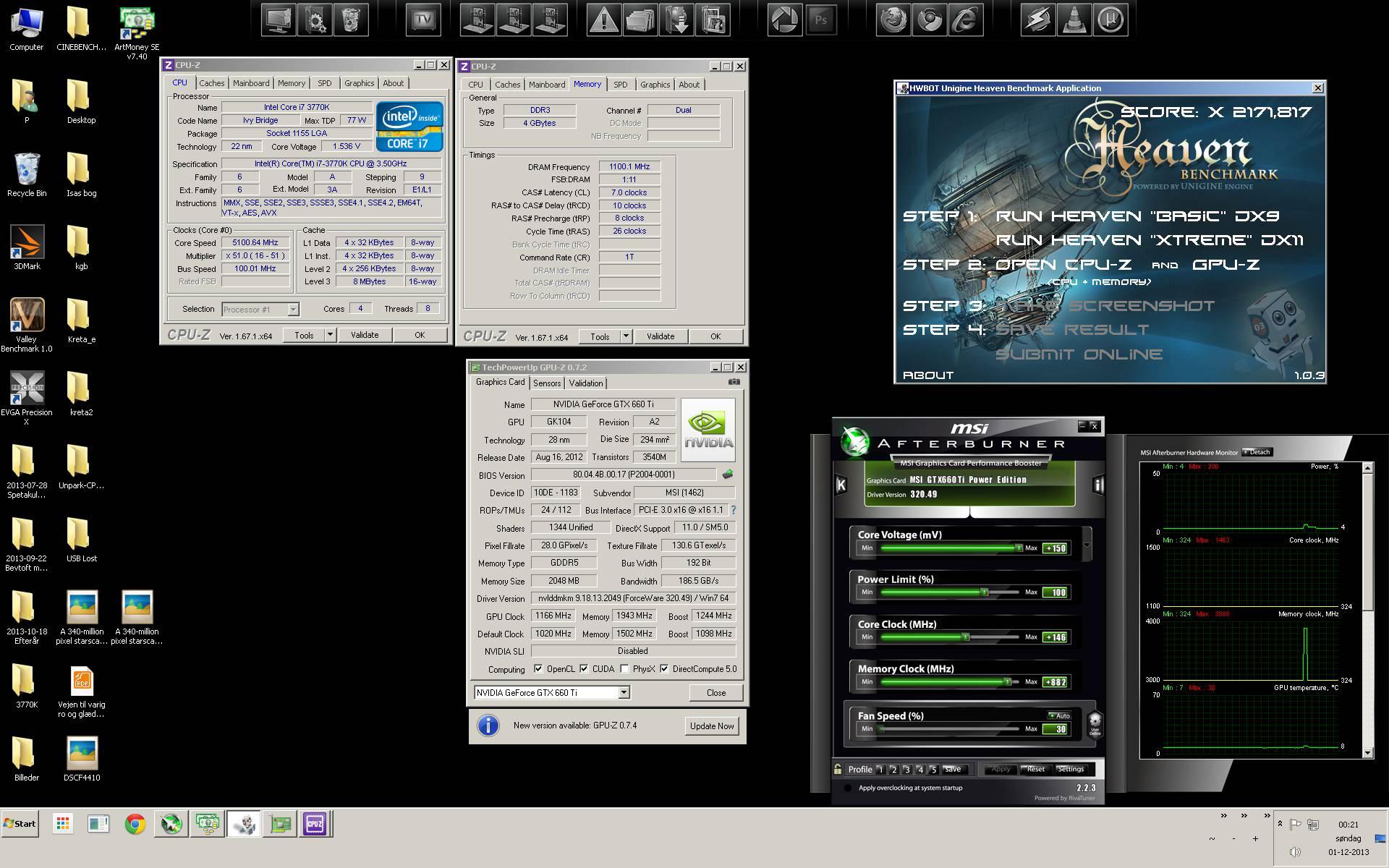Click Afterburner information i icon
The height and width of the screenshot is (868, 1389).
coord(1097,485)
